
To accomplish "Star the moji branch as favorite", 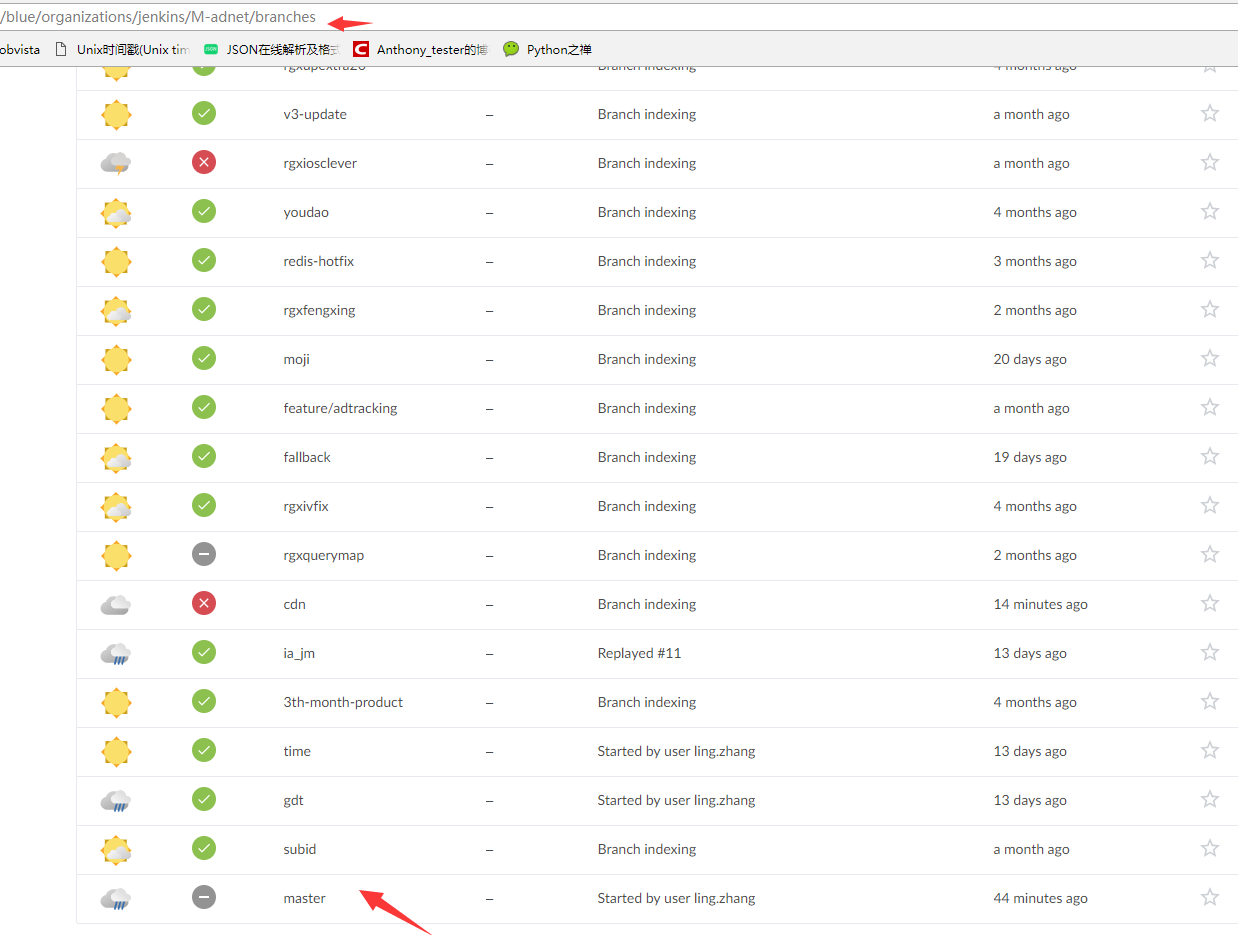I will pyautogui.click(x=1209, y=358).
